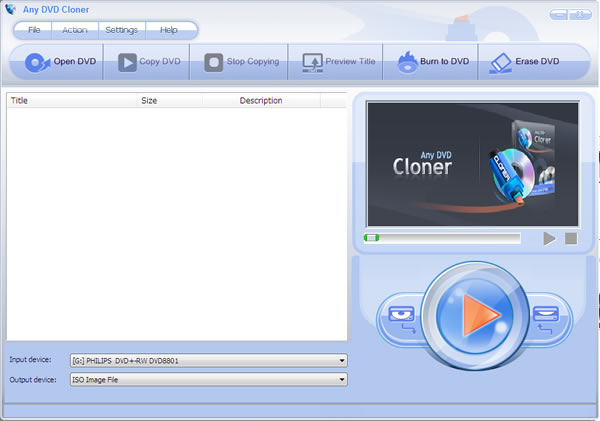Stop the preview with small stop button

[571, 238]
